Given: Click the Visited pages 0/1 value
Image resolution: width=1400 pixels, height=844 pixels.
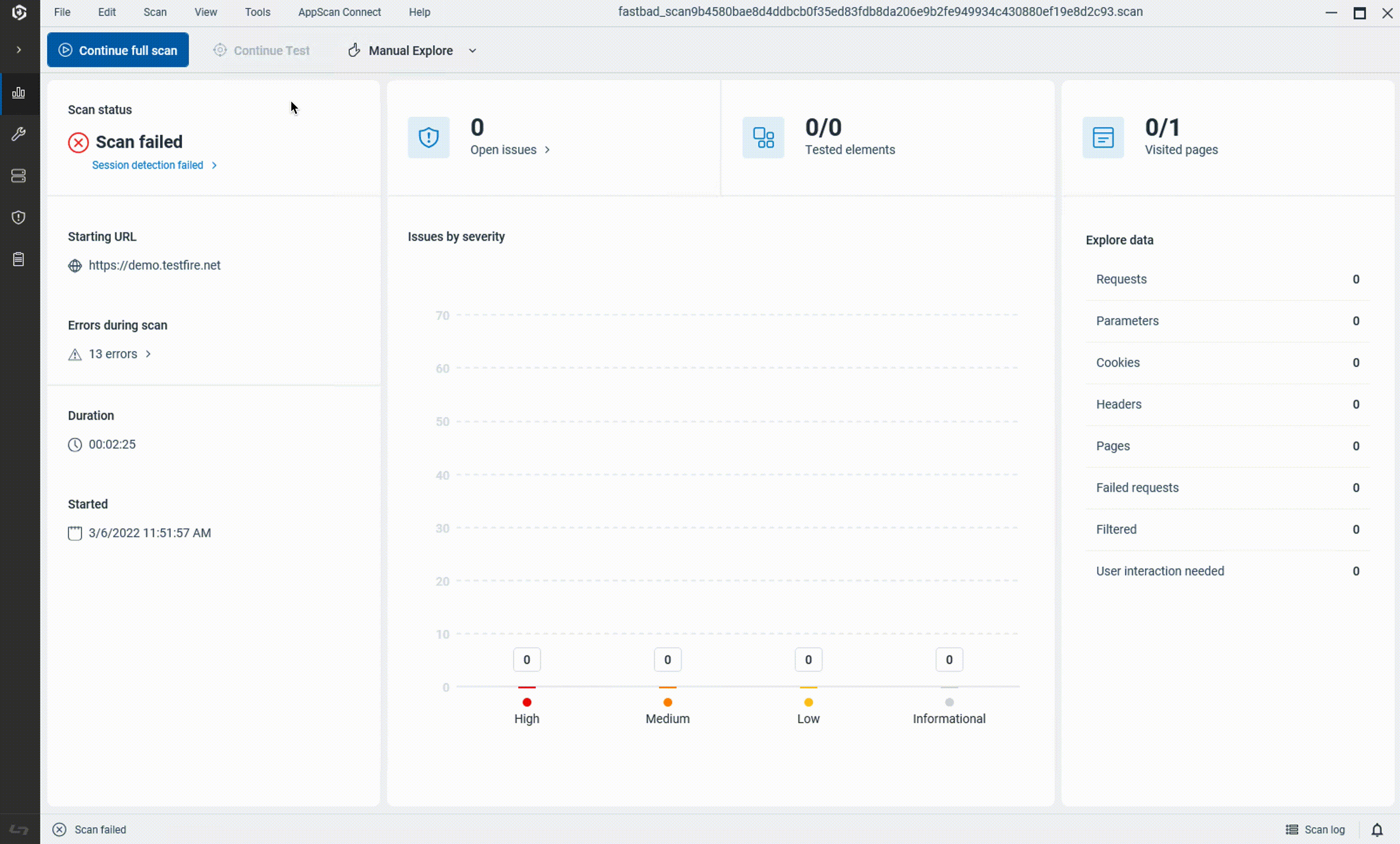Looking at the screenshot, I should pos(1163,127).
